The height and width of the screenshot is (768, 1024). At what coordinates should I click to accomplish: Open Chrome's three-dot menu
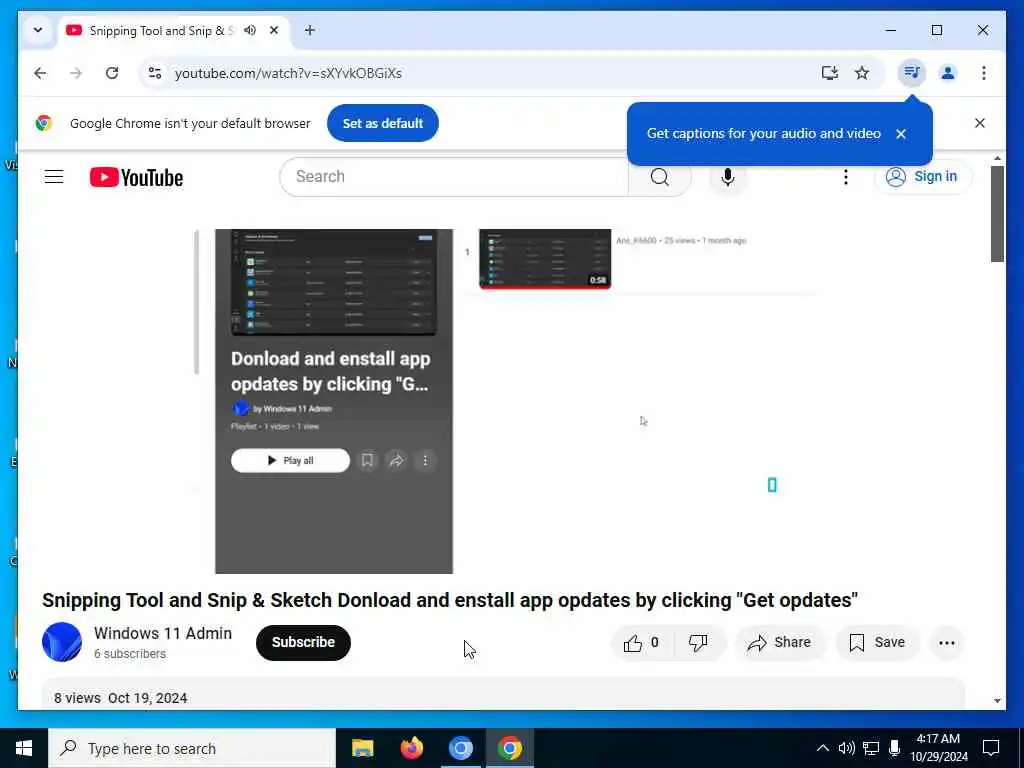pyautogui.click(x=984, y=72)
